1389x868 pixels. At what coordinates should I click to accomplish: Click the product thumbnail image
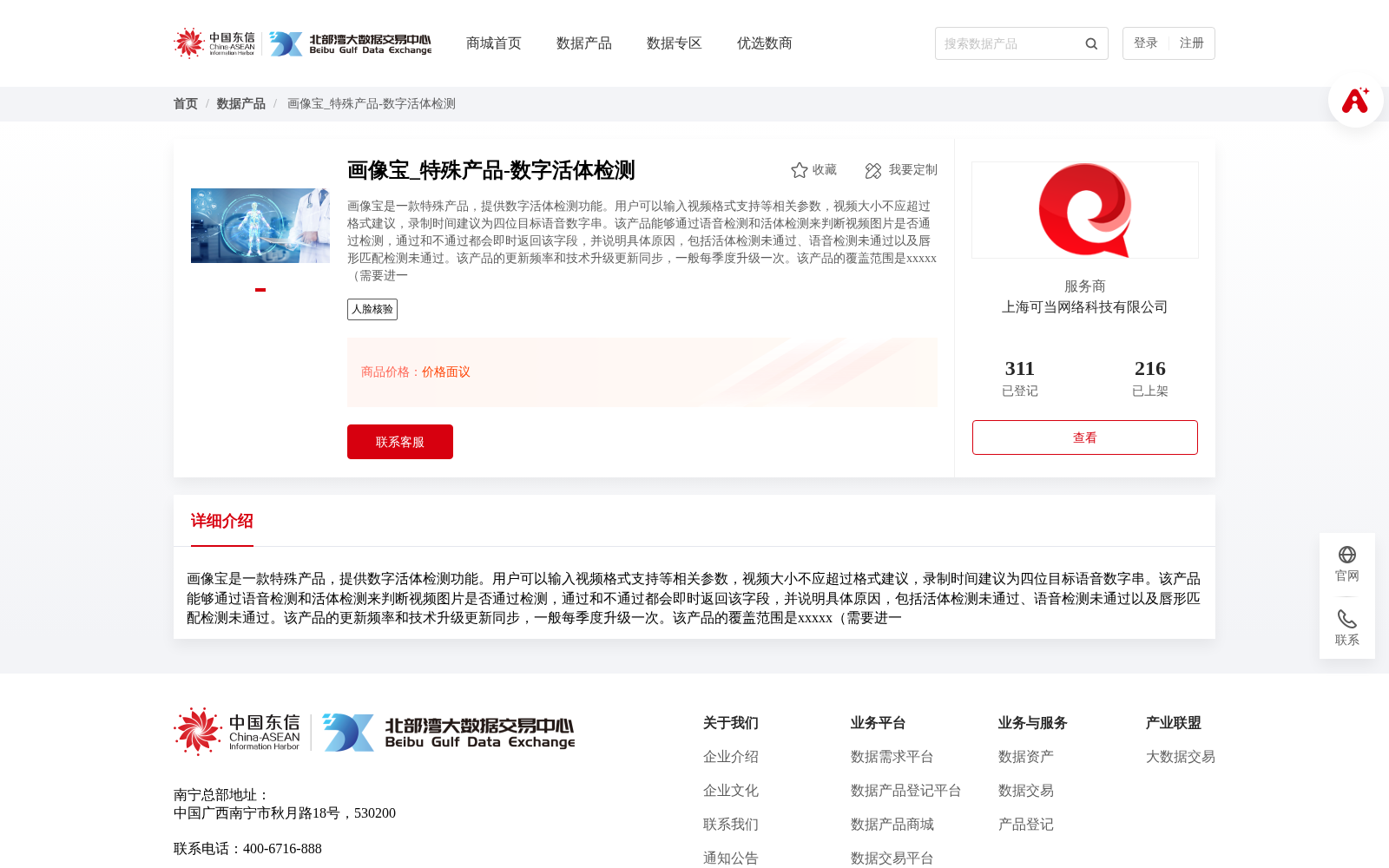(260, 226)
